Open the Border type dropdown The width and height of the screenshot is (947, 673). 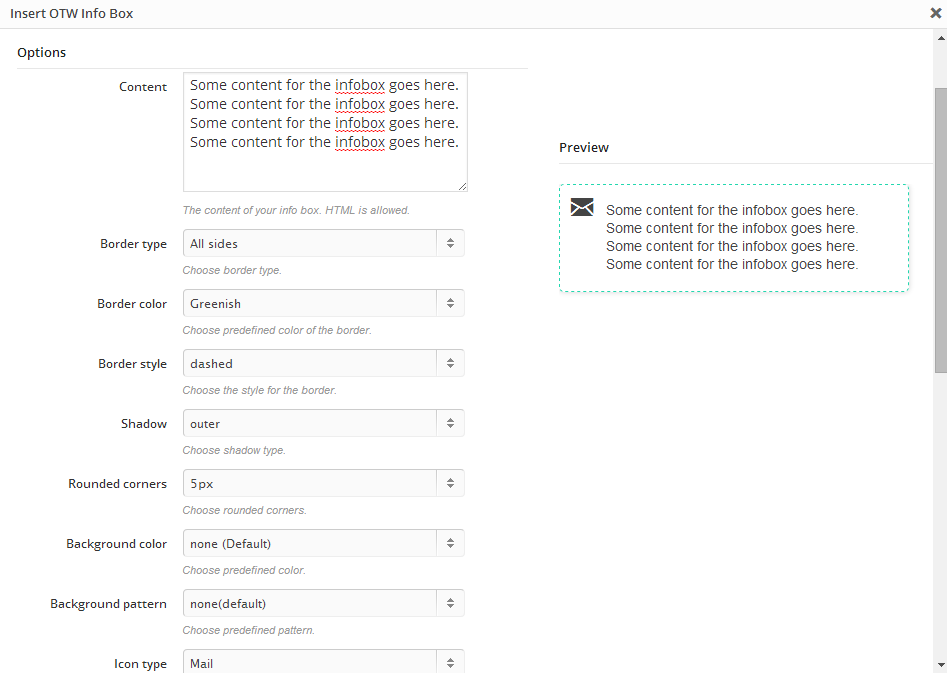(x=324, y=243)
